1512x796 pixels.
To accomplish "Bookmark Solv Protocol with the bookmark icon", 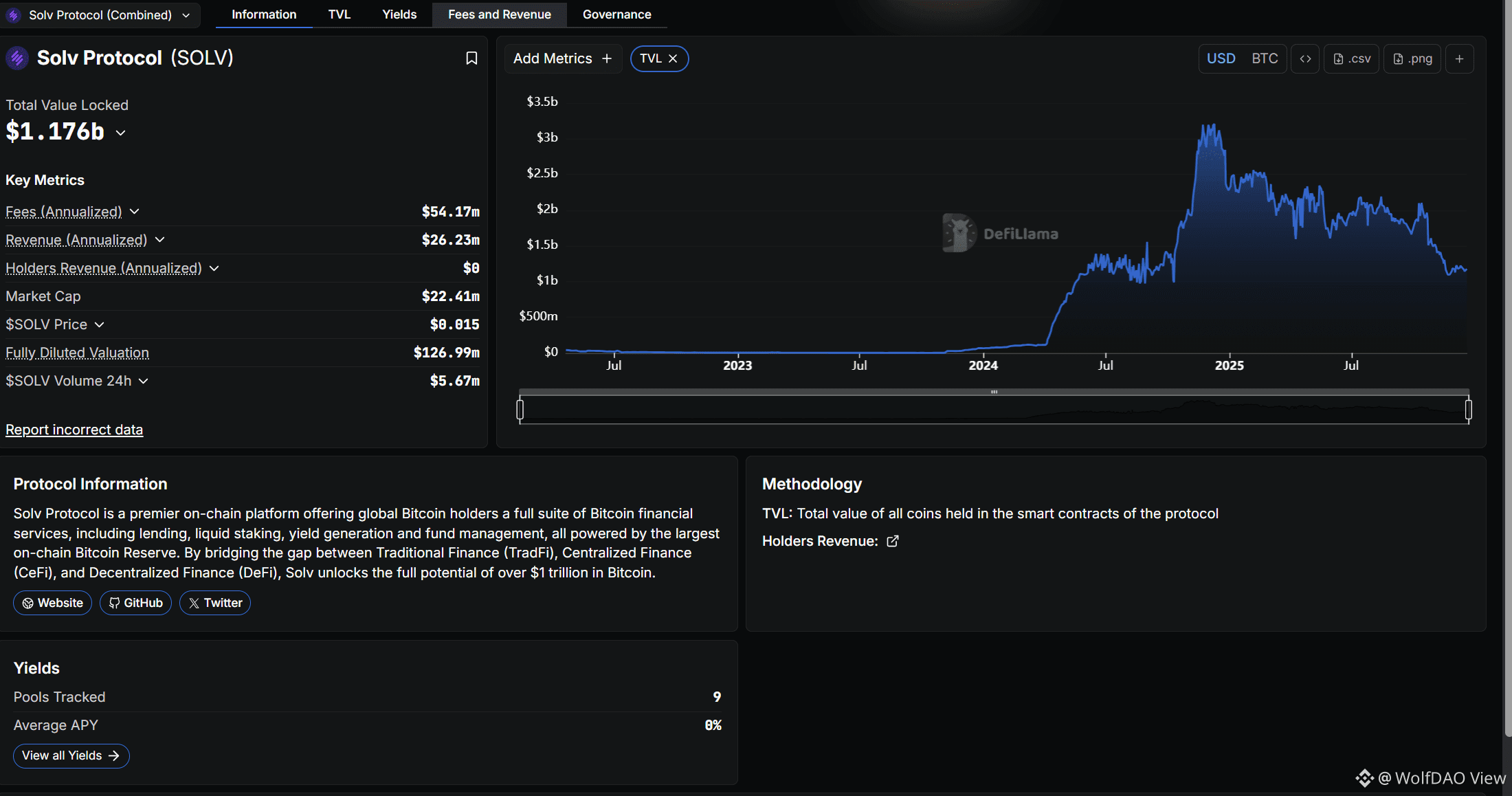I will point(471,58).
